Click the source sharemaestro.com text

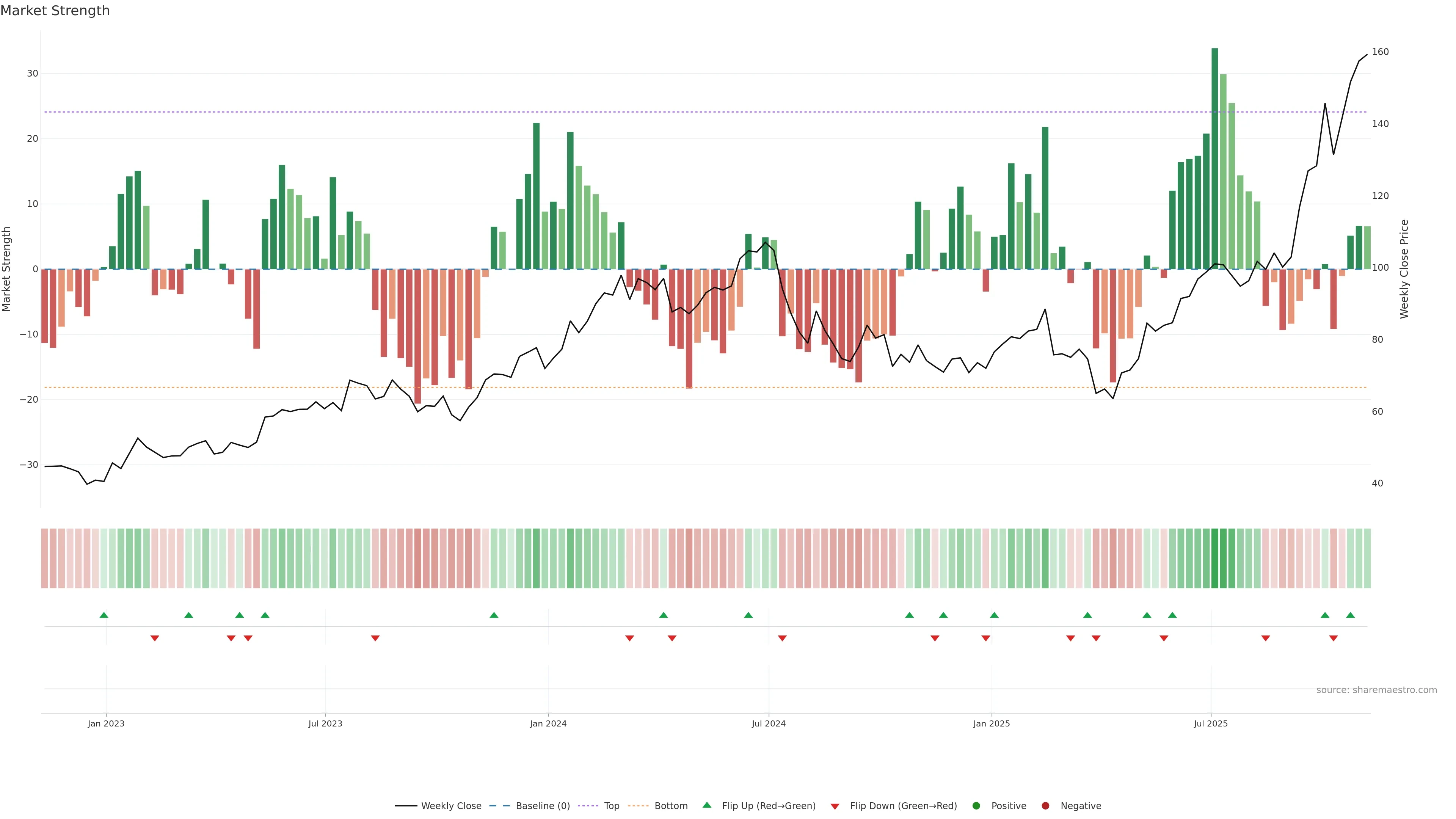pos(1376,690)
